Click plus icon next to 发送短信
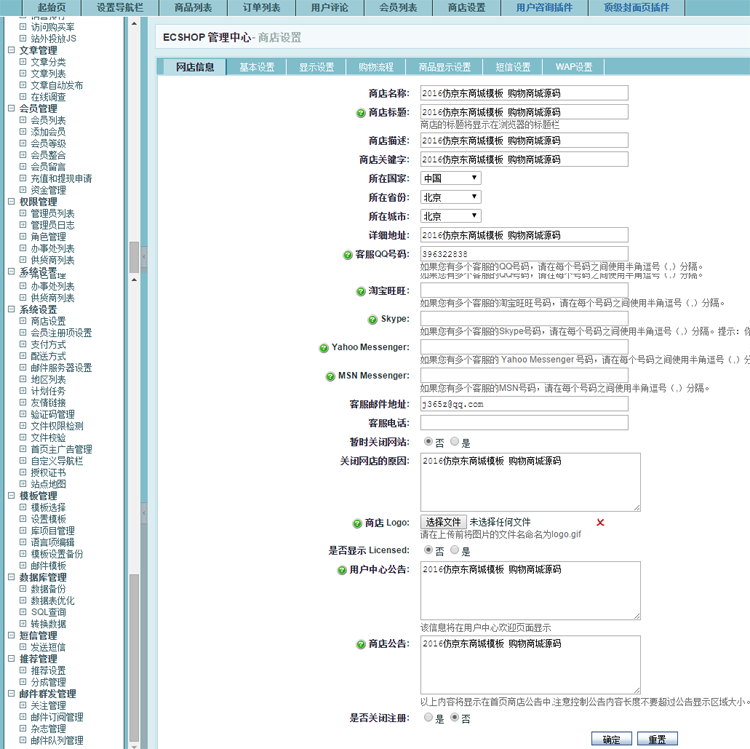The width and height of the screenshot is (750, 749). click(x=22, y=647)
